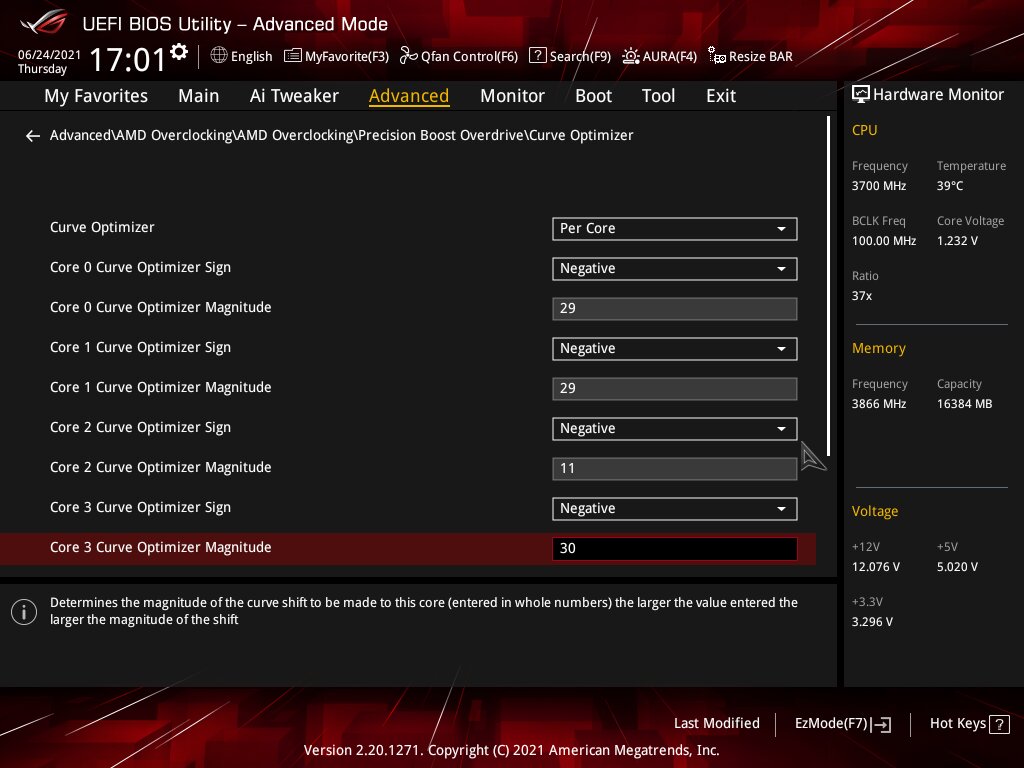Open the MyFavorite(F3) list icon
This screenshot has width=1024, height=768.
pos(293,56)
